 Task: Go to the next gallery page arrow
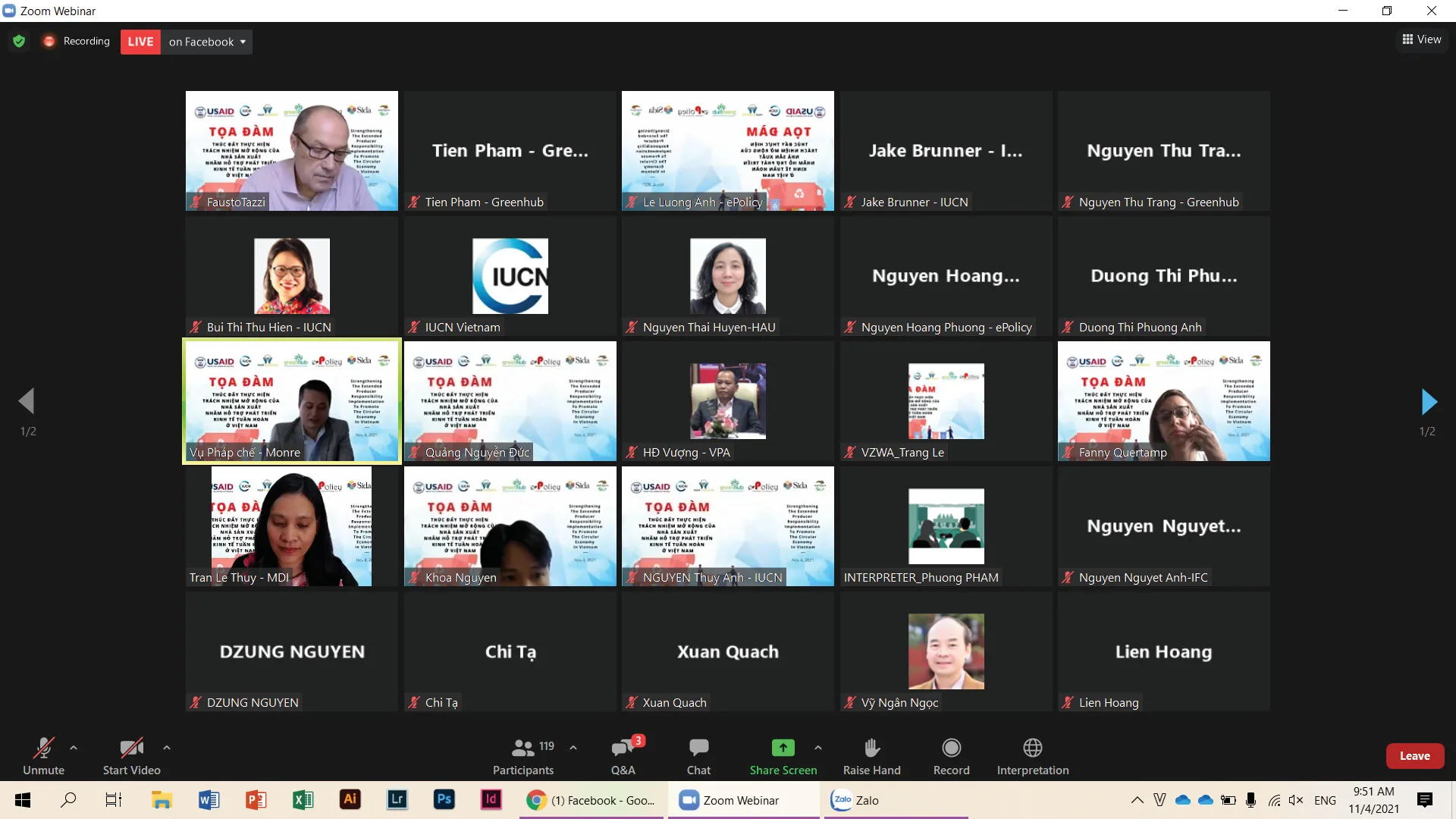click(x=1429, y=401)
